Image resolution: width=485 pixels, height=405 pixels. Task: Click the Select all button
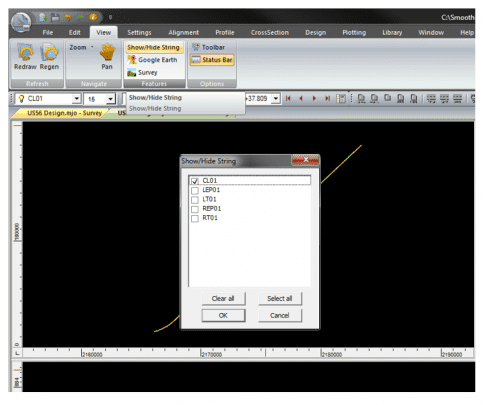pos(280,299)
